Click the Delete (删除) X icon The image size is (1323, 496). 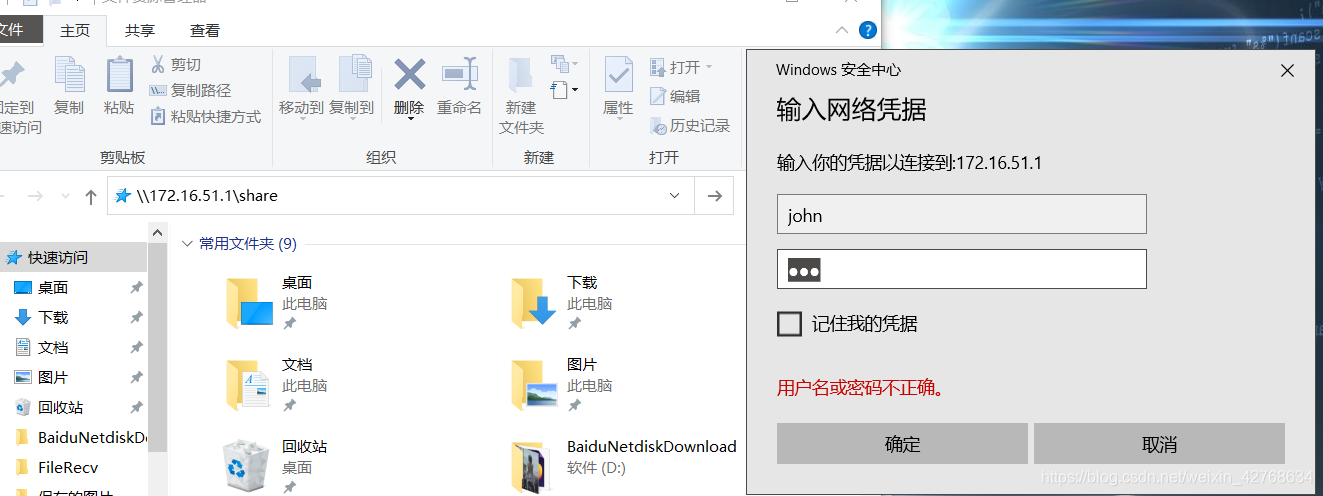point(409,75)
